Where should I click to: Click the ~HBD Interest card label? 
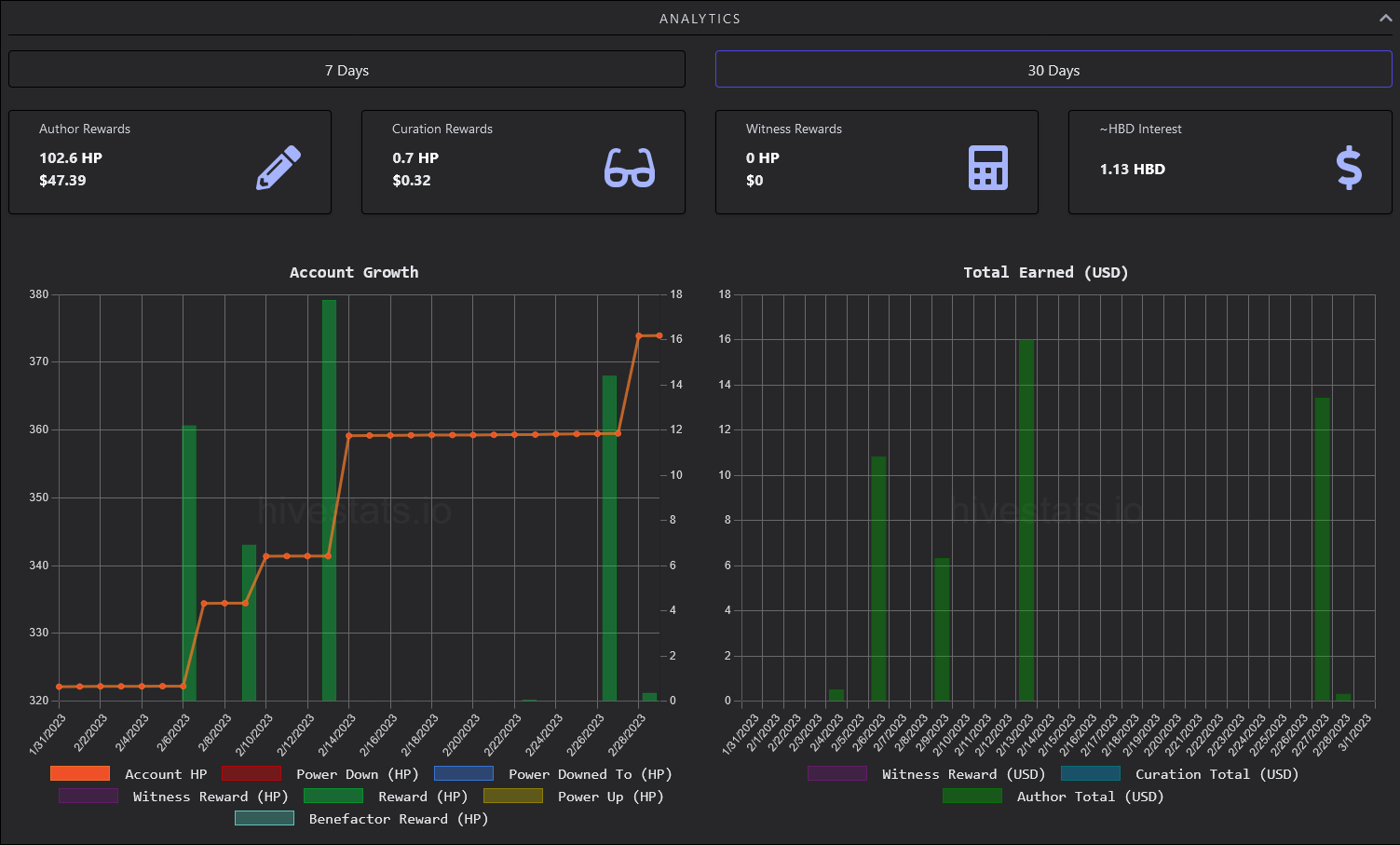pyautogui.click(x=1140, y=129)
